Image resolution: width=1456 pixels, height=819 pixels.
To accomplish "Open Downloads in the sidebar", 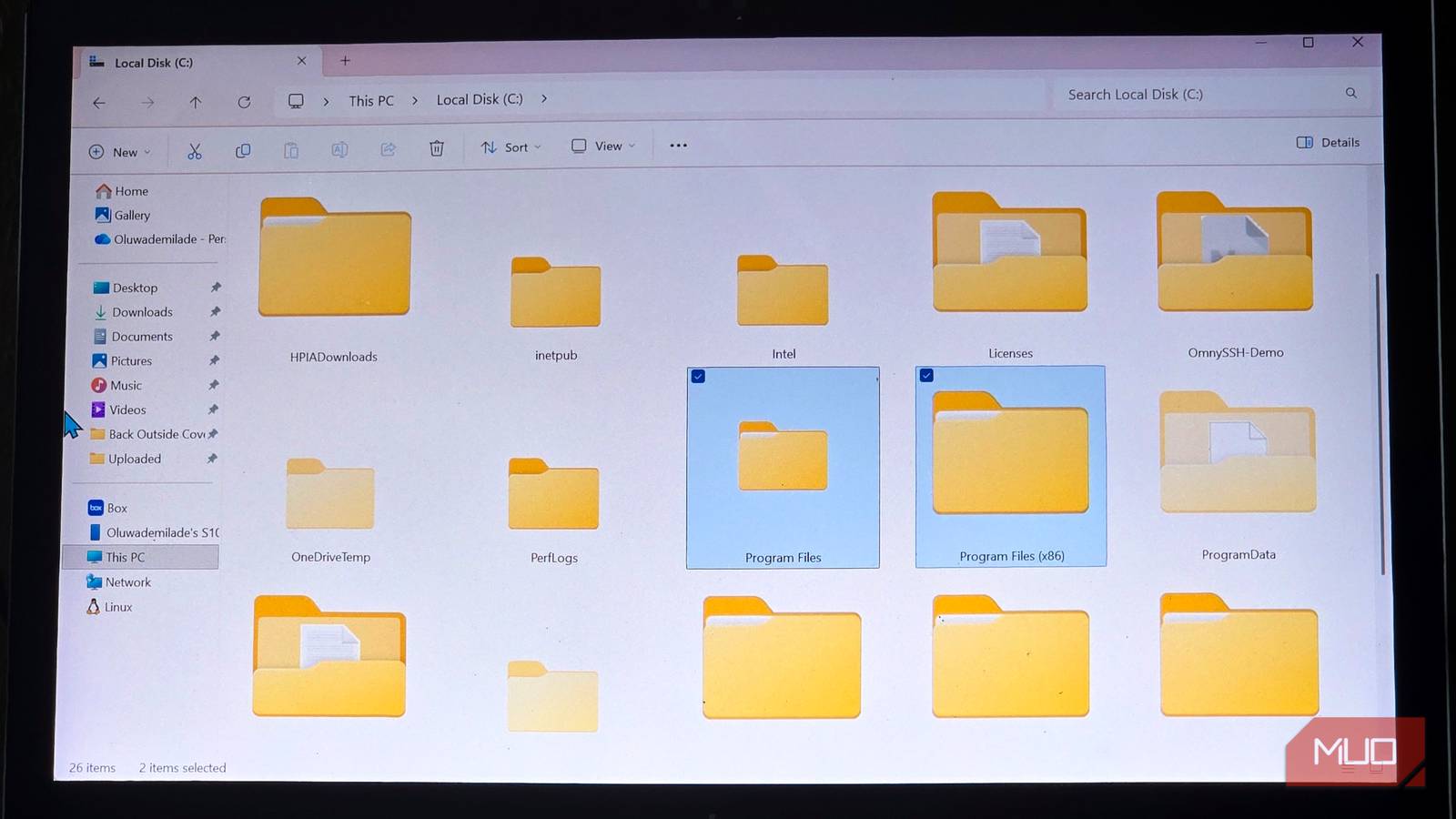I will [x=133, y=312].
